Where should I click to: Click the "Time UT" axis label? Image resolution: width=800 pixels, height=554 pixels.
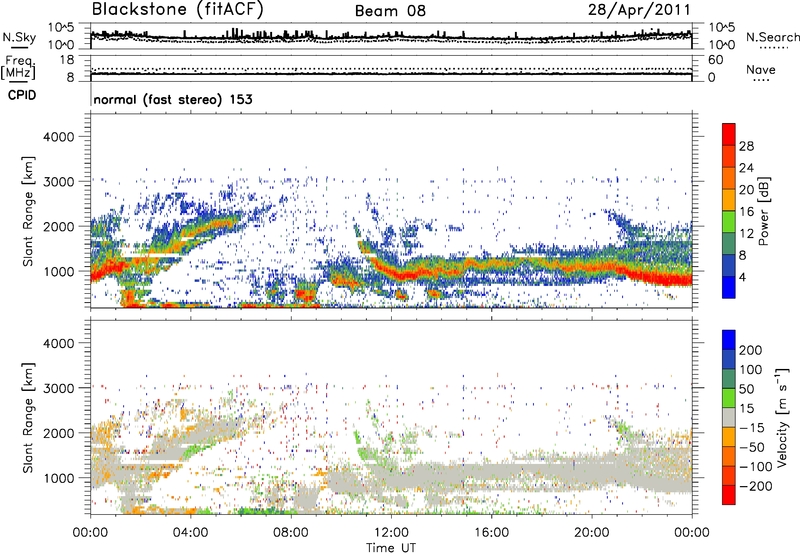pos(391,548)
